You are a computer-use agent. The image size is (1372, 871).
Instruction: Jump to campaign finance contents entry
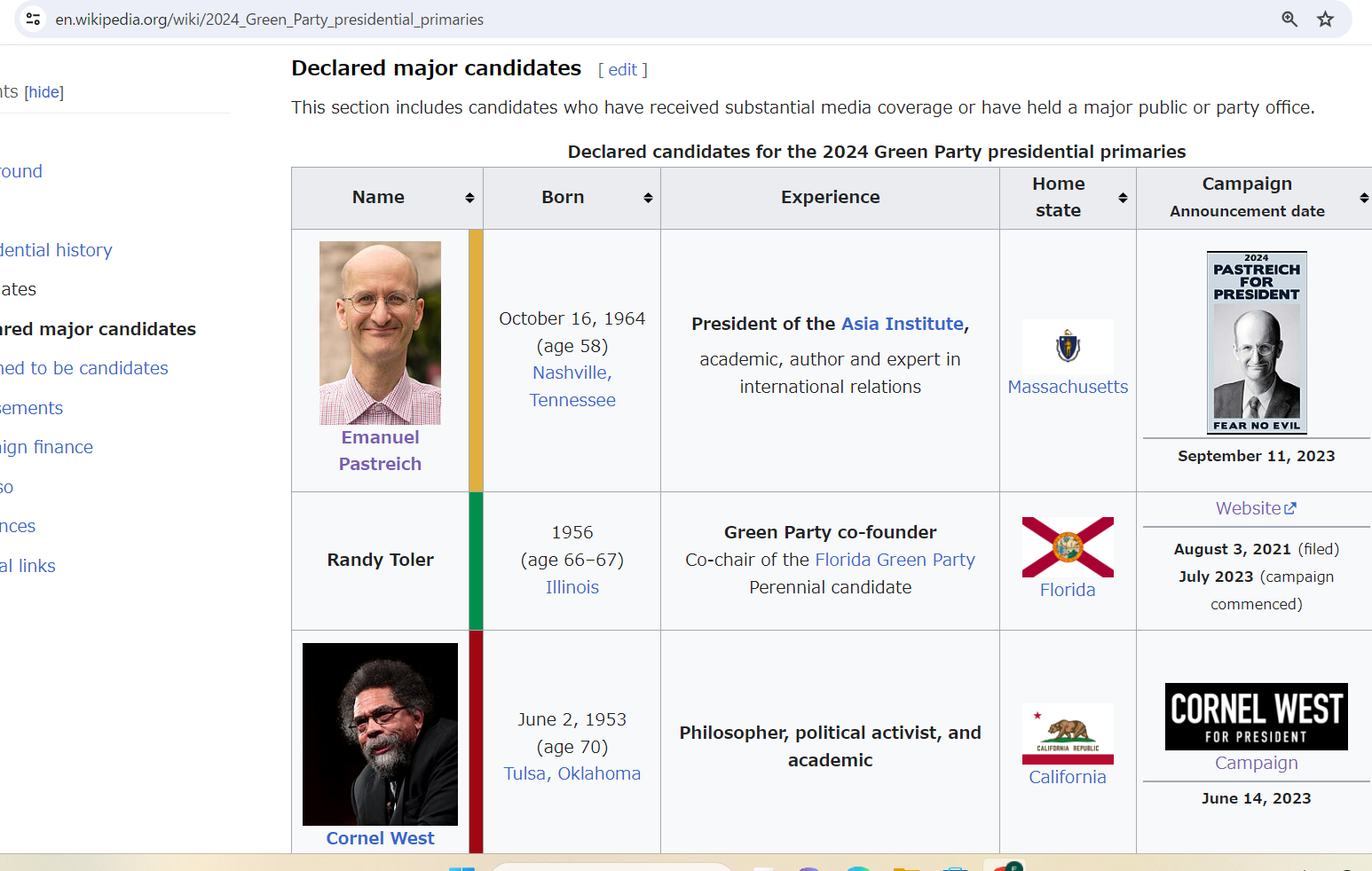46,447
